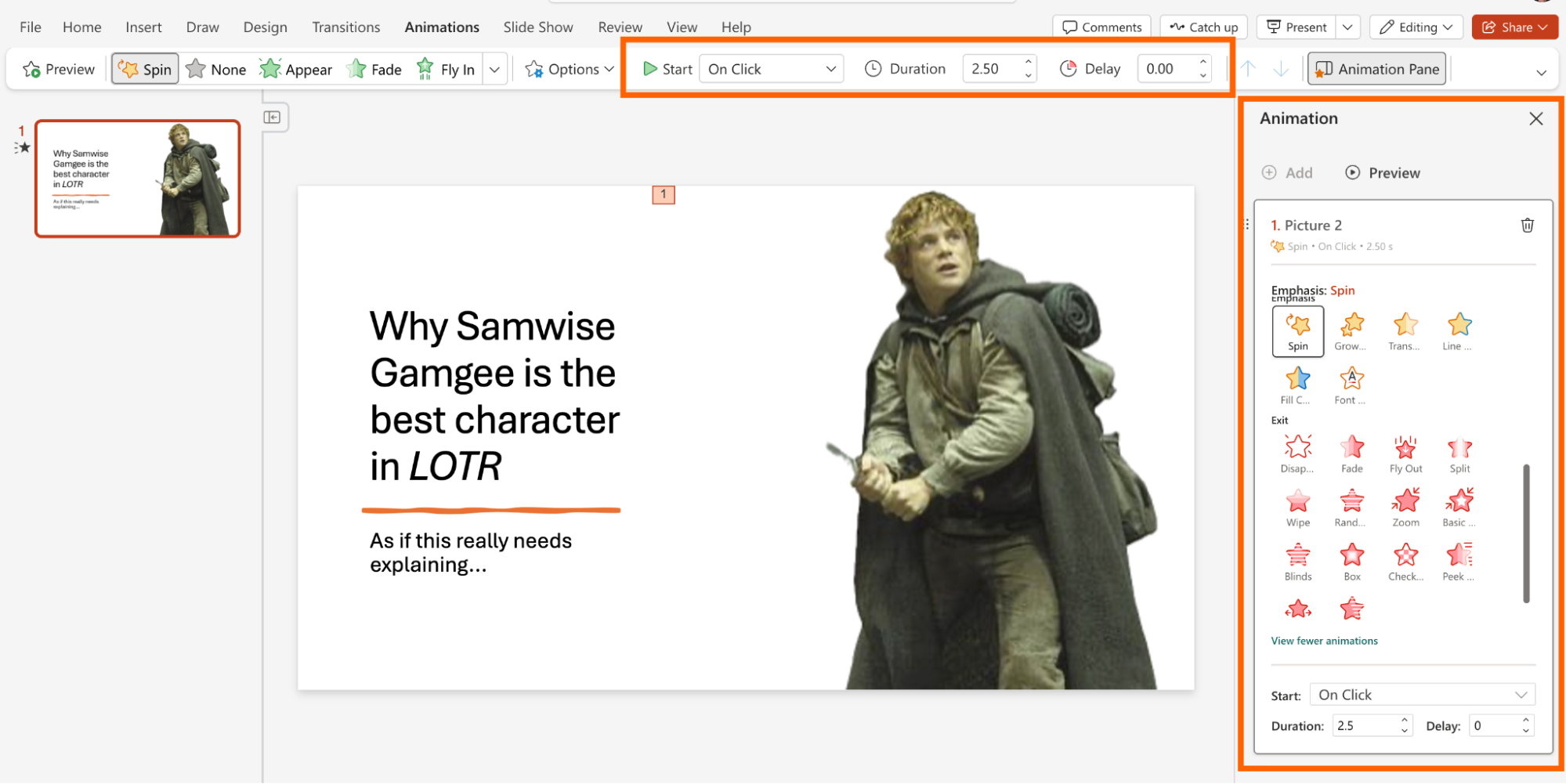Pick the Fill Color emphasis effect

(1297, 385)
